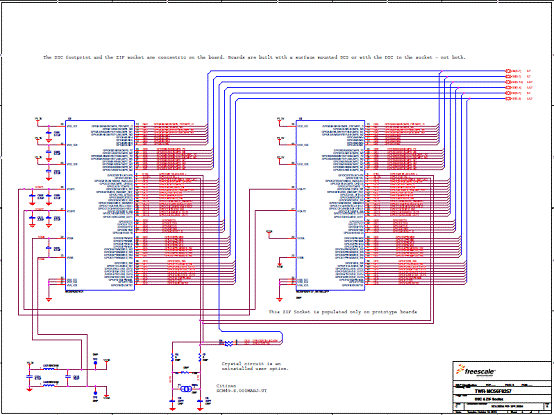554x415 pixels.
Task: Click the lower blue test point dot
Action: (x=95, y=393)
